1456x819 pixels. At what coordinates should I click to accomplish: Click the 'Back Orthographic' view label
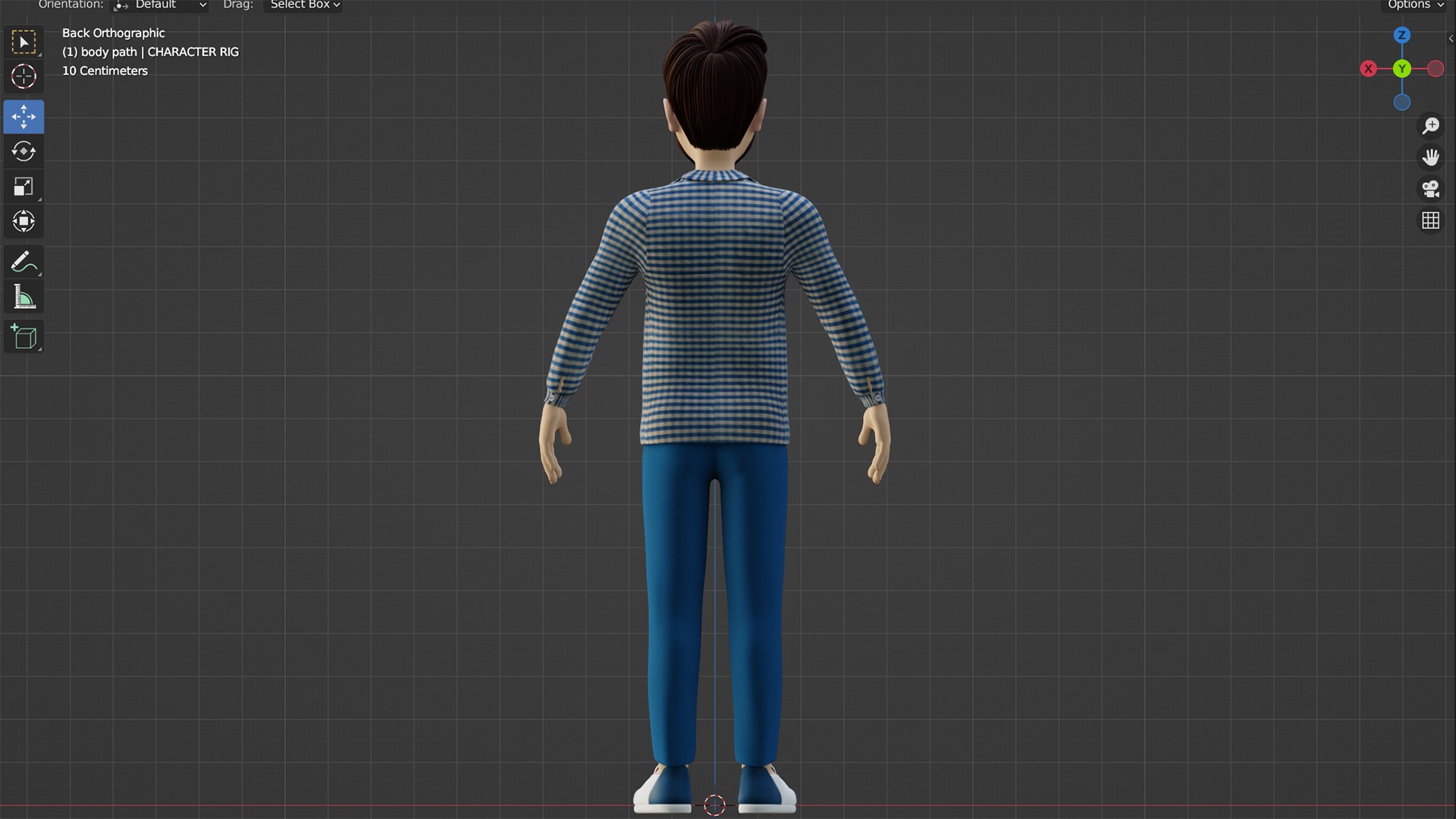113,33
